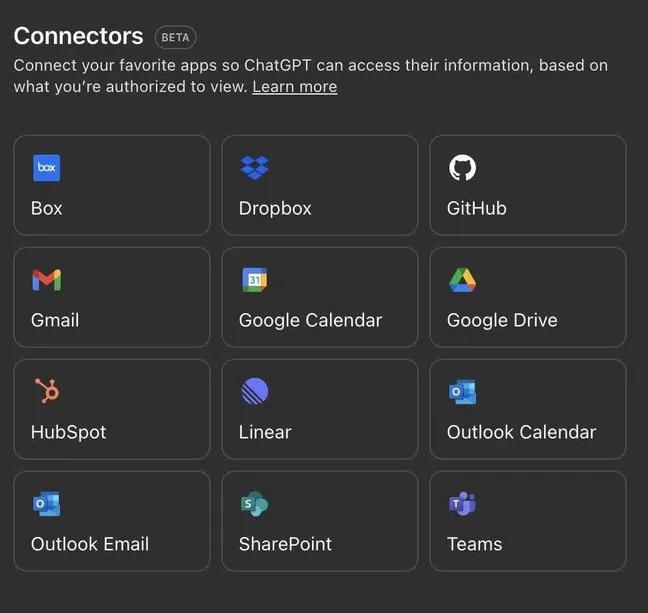
Task: Click the BETA badge next to Connectors
Action: (x=175, y=37)
